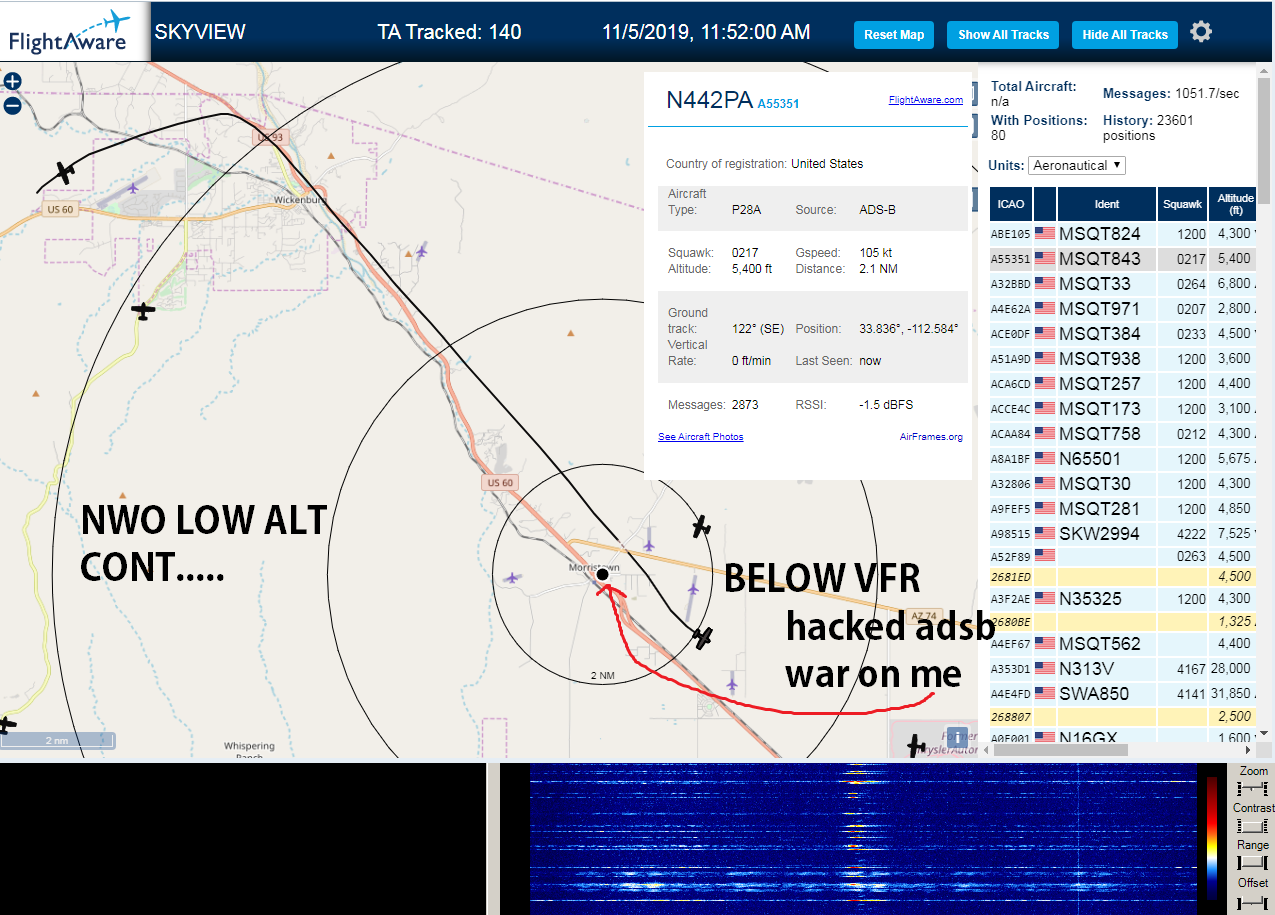Open See Aircraft Photos link

[700, 437]
